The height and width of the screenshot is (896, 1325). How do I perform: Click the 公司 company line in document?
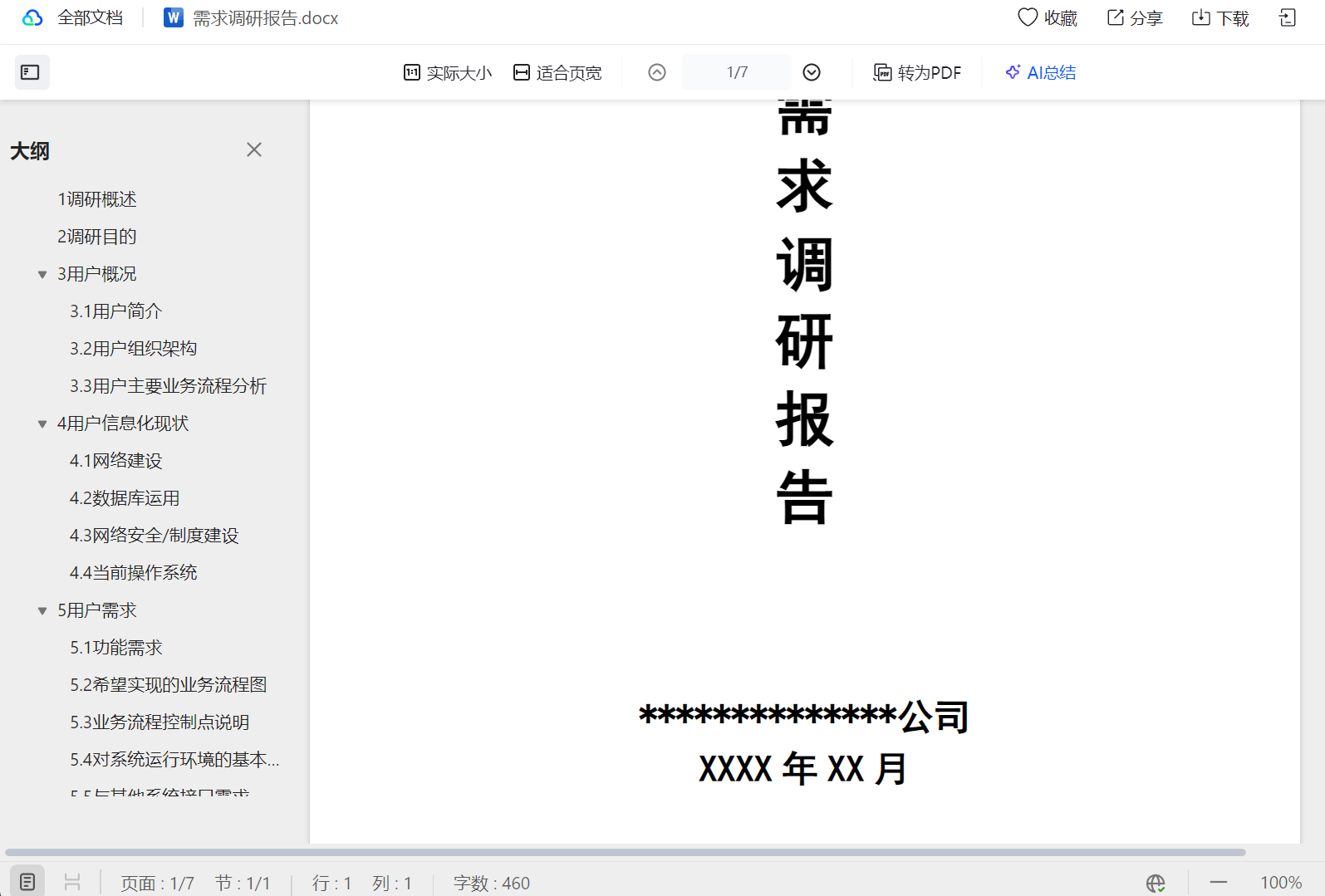coord(804,716)
